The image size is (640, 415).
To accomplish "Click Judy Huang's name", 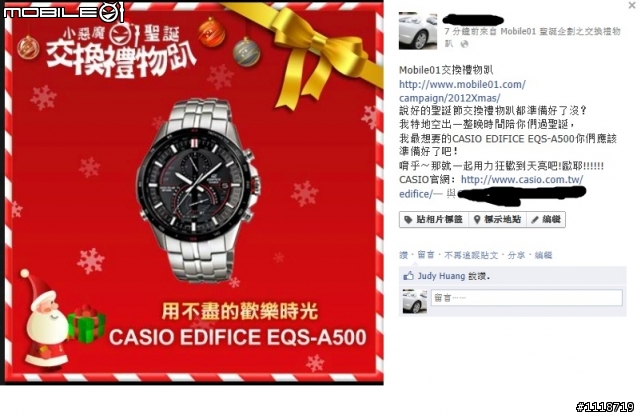I will (x=441, y=276).
